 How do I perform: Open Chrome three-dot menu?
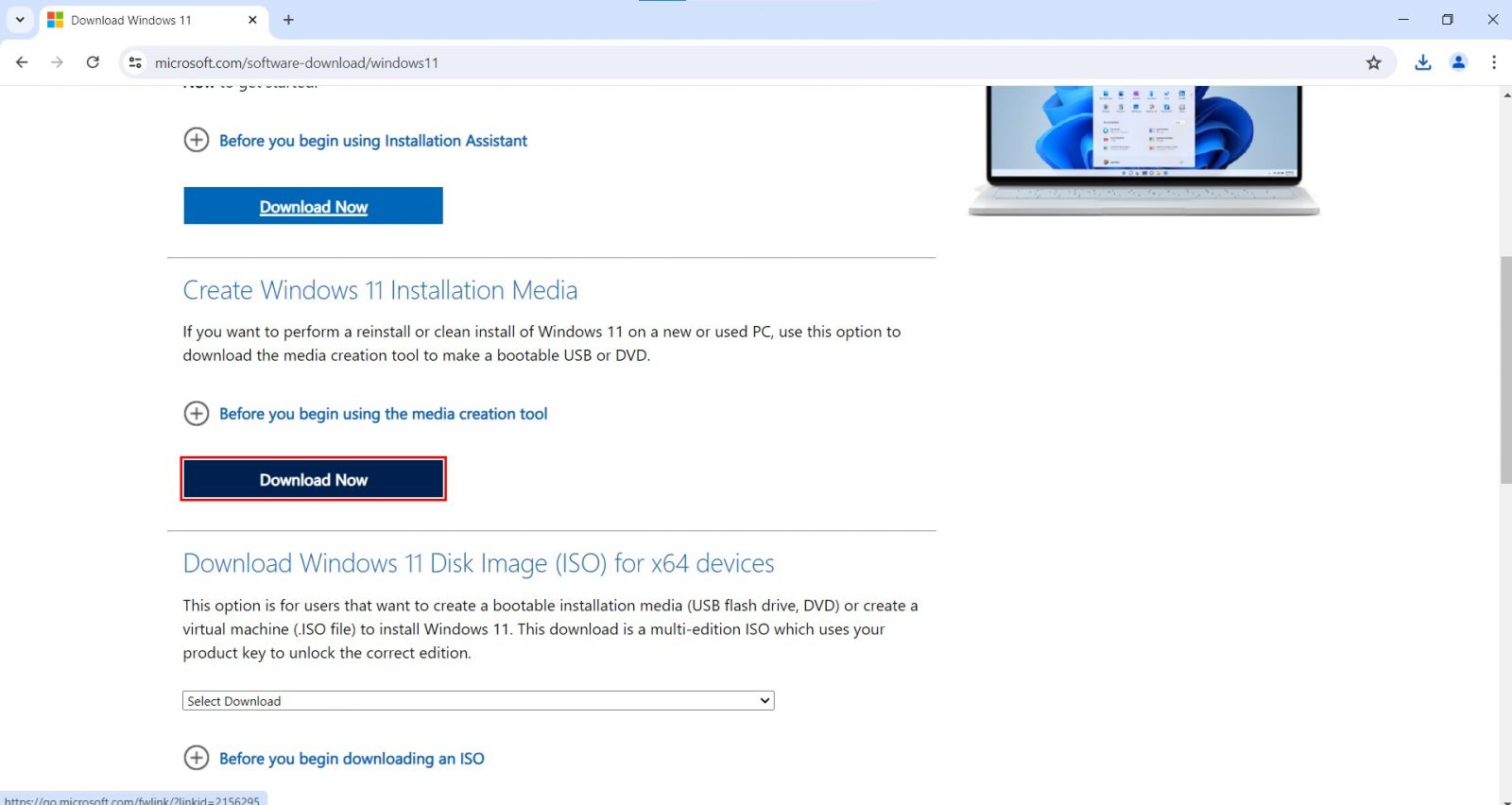tap(1494, 62)
